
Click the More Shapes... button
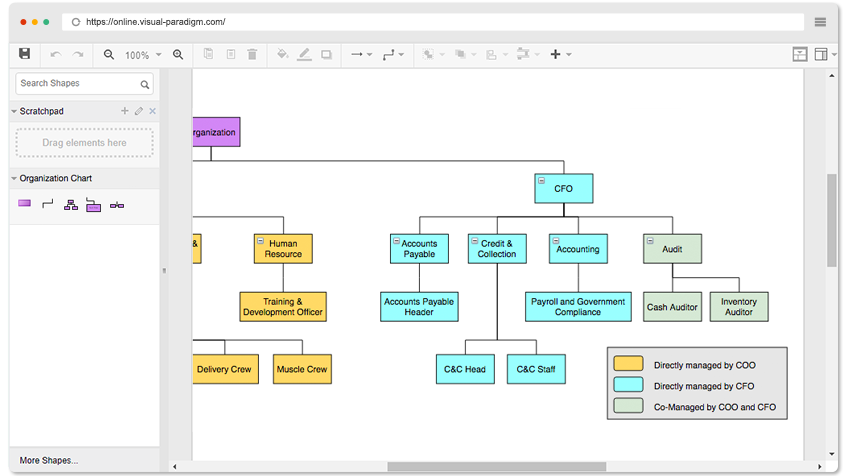(x=49, y=460)
